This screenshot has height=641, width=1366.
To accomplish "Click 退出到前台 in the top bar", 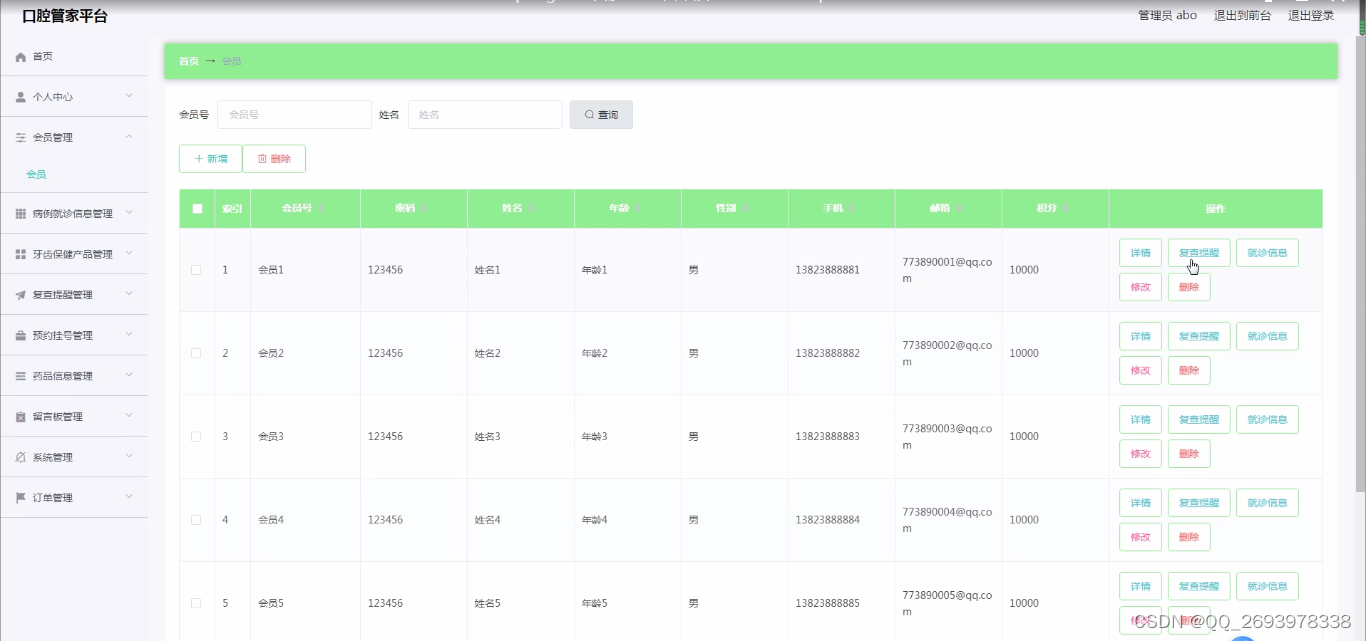I will (1242, 15).
